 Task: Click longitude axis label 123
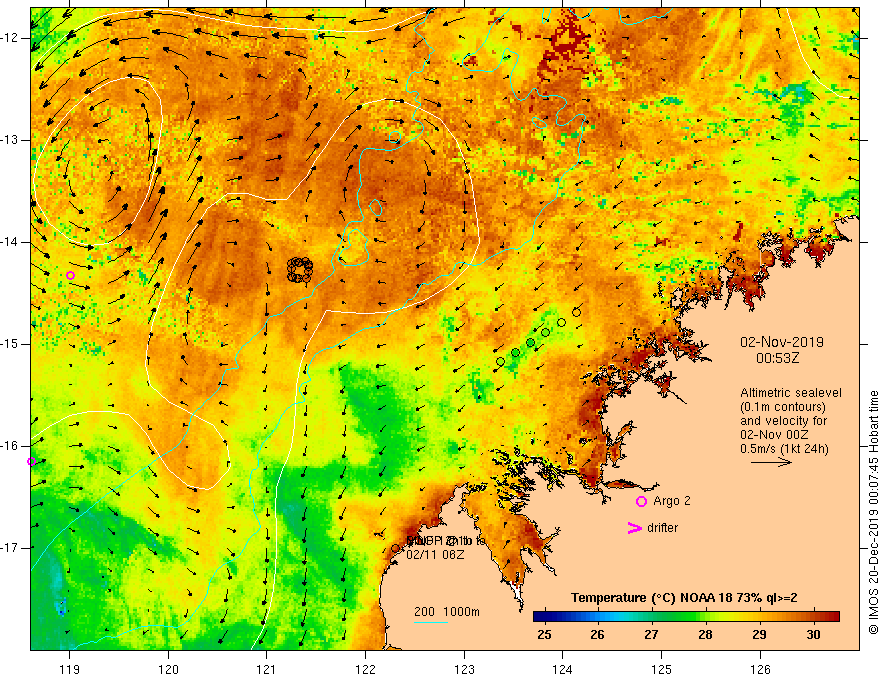(x=464, y=669)
